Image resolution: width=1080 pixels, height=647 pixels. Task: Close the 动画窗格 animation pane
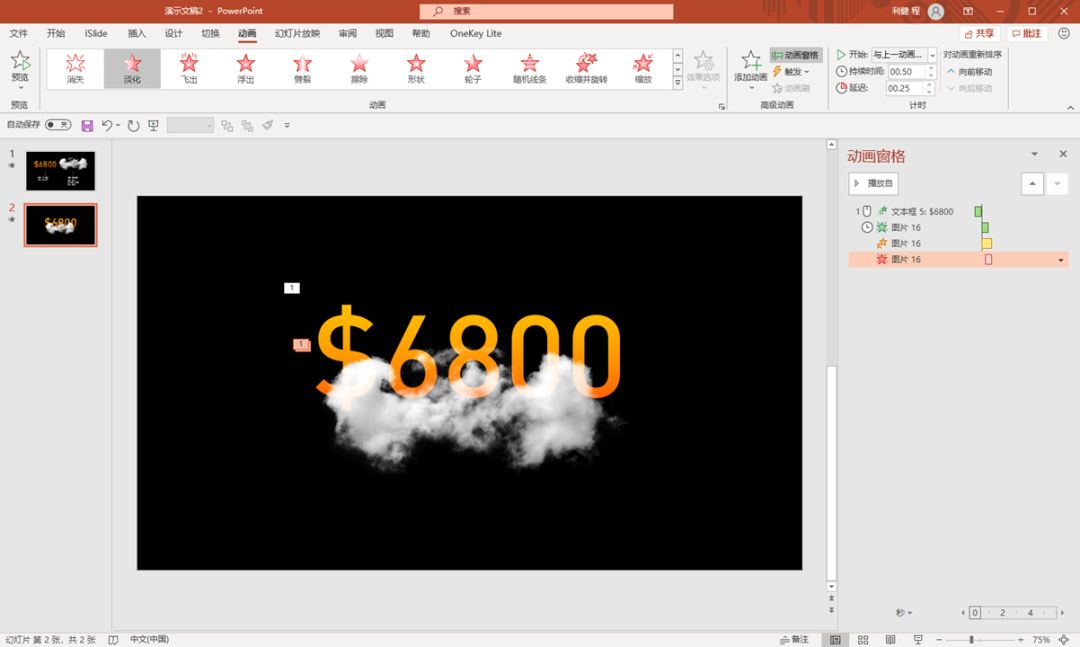click(x=1063, y=154)
